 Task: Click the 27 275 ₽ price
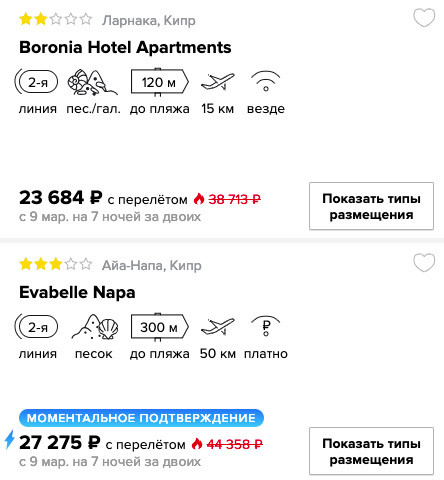pyautogui.click(x=60, y=442)
